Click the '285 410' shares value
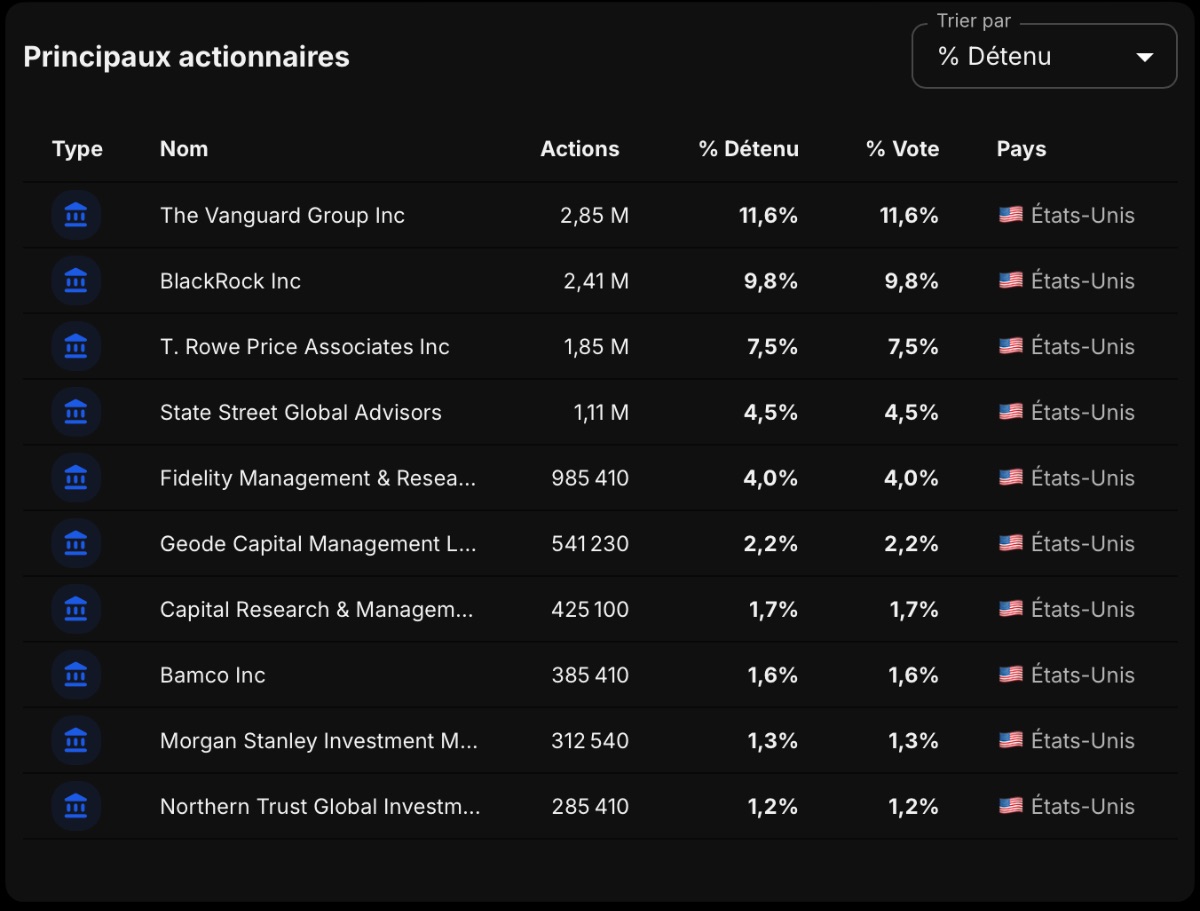This screenshot has height=911, width=1200. click(x=590, y=806)
